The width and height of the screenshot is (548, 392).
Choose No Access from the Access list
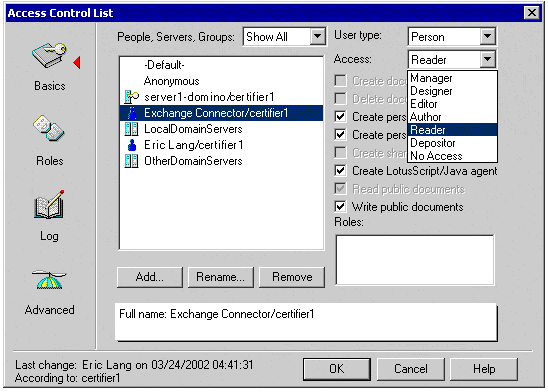pos(452,155)
